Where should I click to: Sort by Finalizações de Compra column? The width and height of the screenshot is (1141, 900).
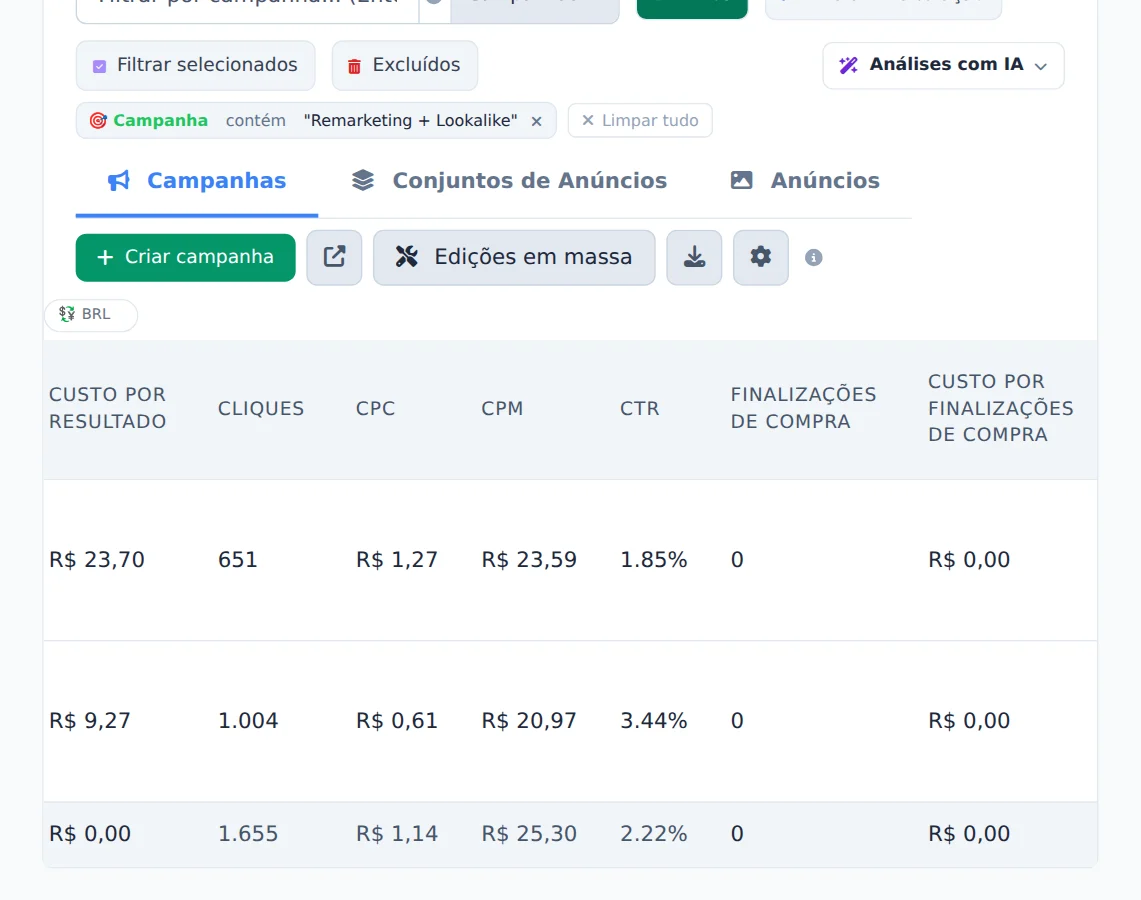click(803, 408)
